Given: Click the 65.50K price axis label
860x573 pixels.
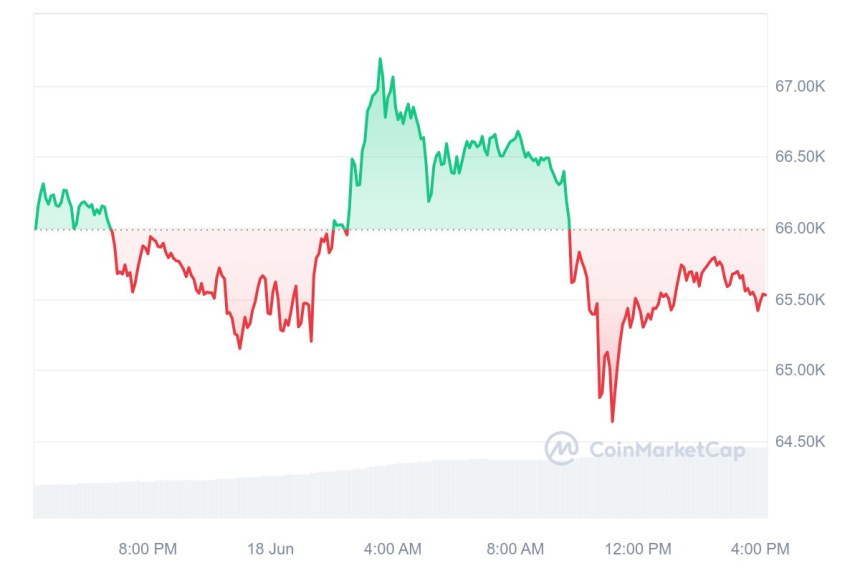Looking at the screenshot, I should tap(800, 300).
